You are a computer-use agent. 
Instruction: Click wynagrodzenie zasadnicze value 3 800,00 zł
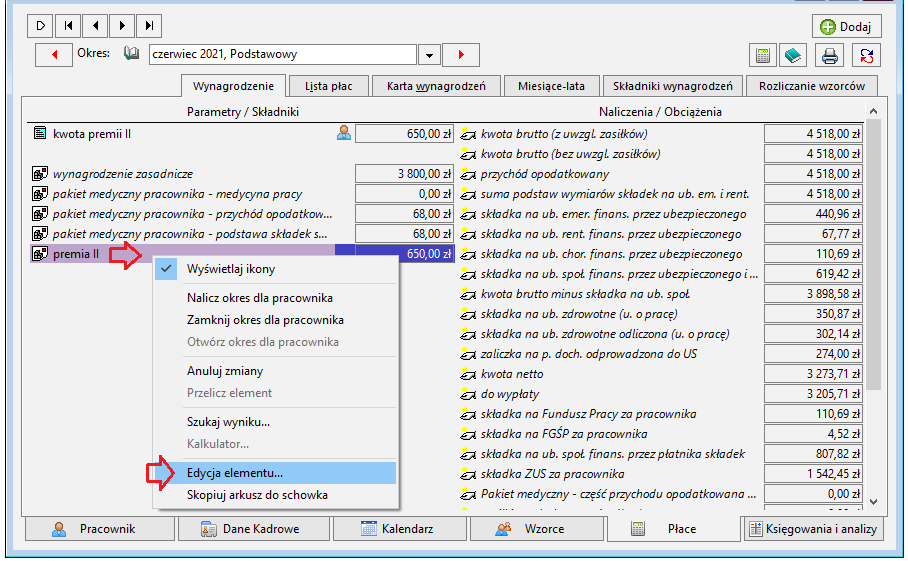[x=405, y=174]
